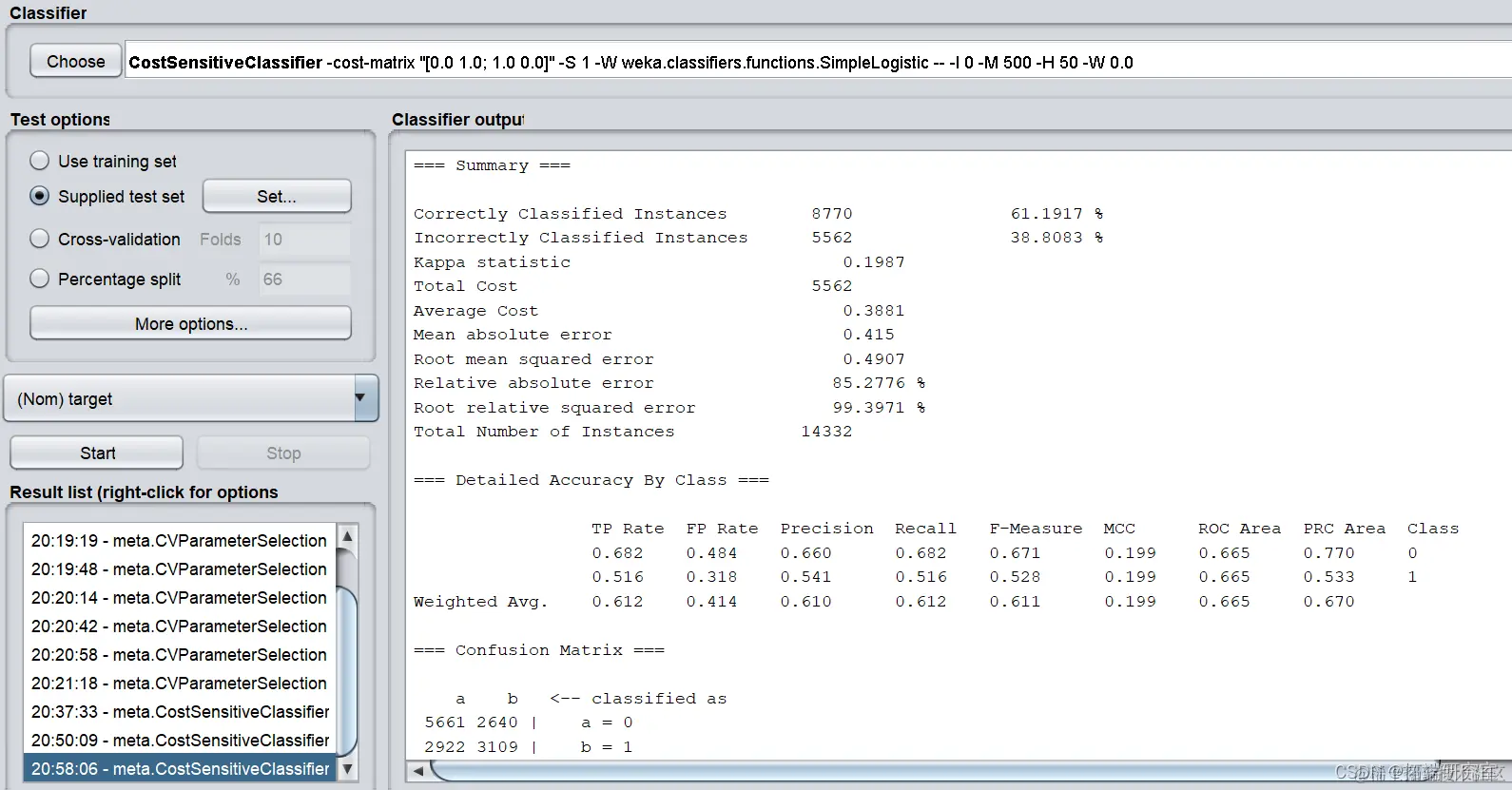1512x790 pixels.
Task: Click Total Number of Instances value 14332
Action: click(826, 432)
